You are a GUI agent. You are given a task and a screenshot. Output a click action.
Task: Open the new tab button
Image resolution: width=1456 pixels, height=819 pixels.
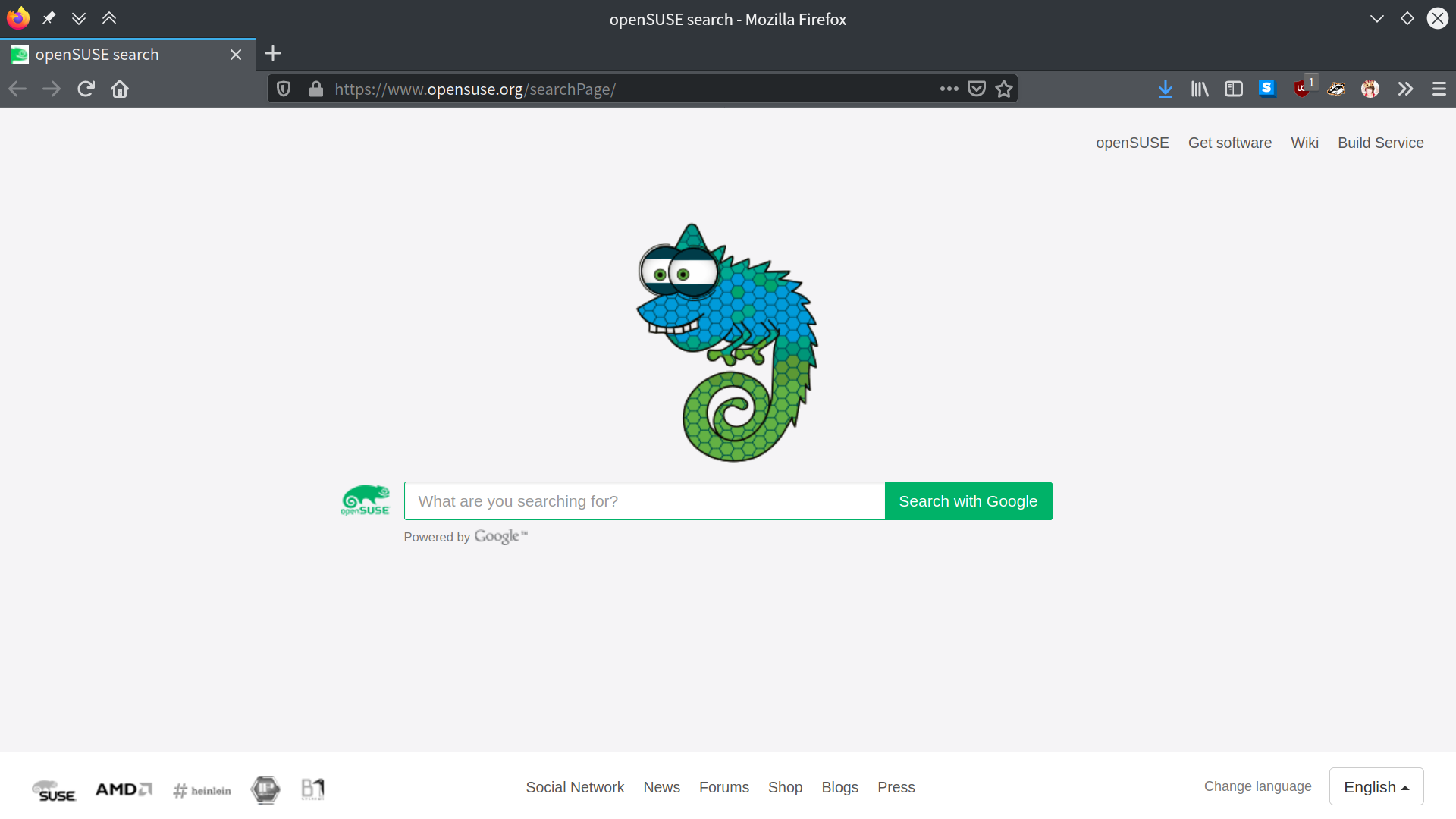[272, 54]
